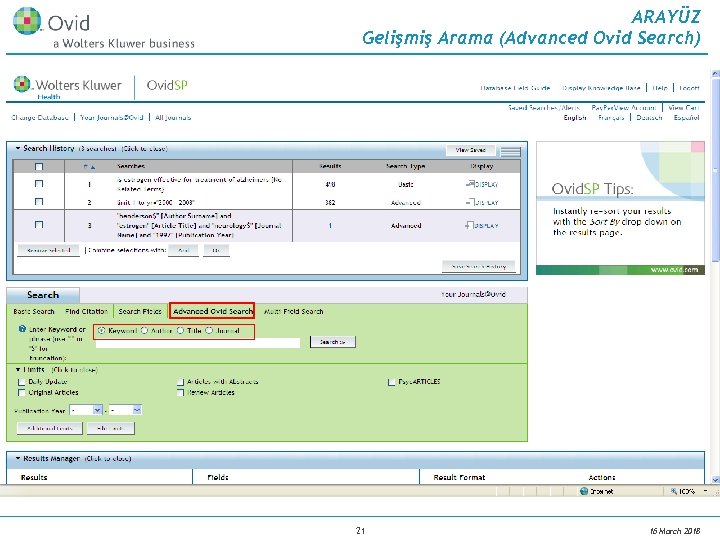720x540 pixels.
Task: Switch language to Français
Action: pyautogui.click(x=611, y=118)
